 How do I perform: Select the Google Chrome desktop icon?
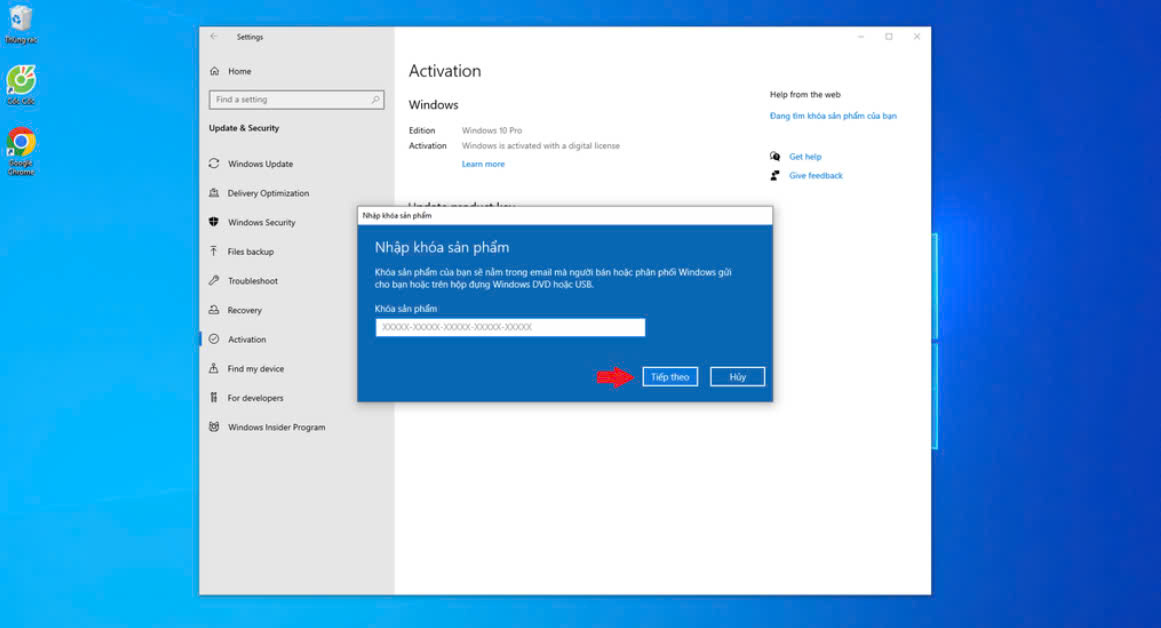(21, 151)
